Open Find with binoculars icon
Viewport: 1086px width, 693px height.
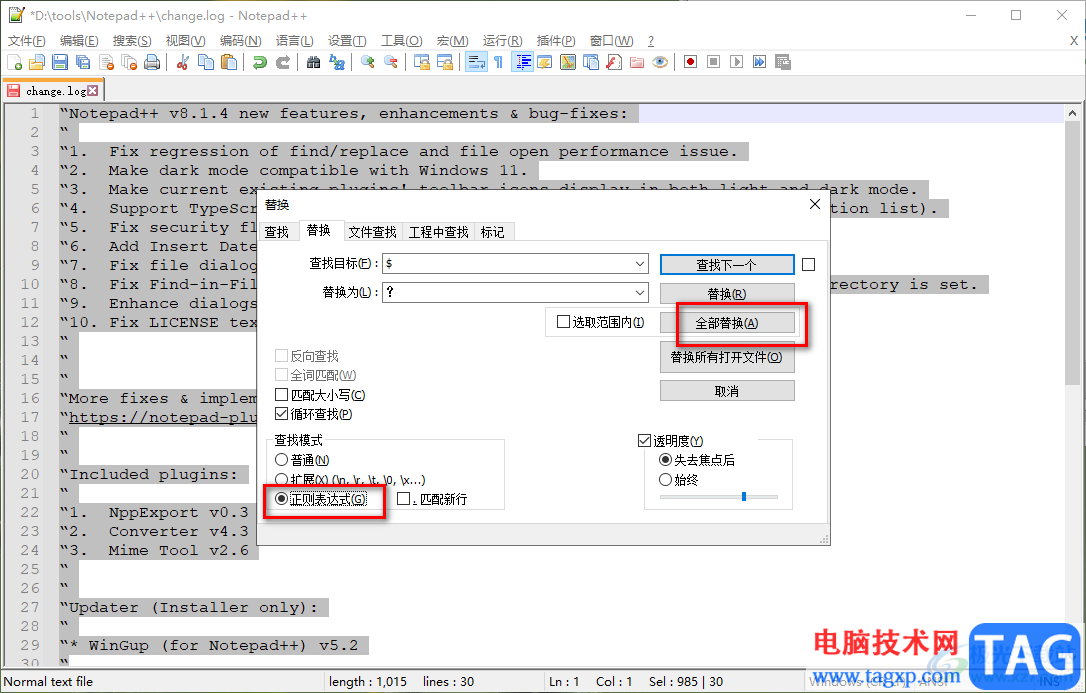coord(314,62)
